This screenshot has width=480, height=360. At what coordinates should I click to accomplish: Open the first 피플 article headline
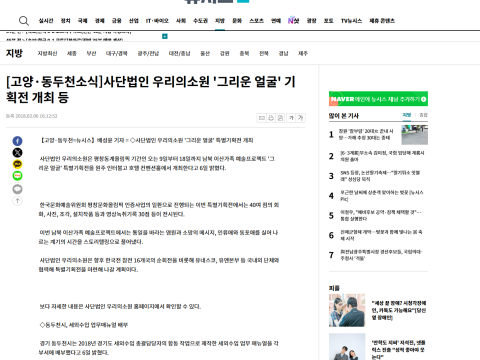(x=399, y=310)
